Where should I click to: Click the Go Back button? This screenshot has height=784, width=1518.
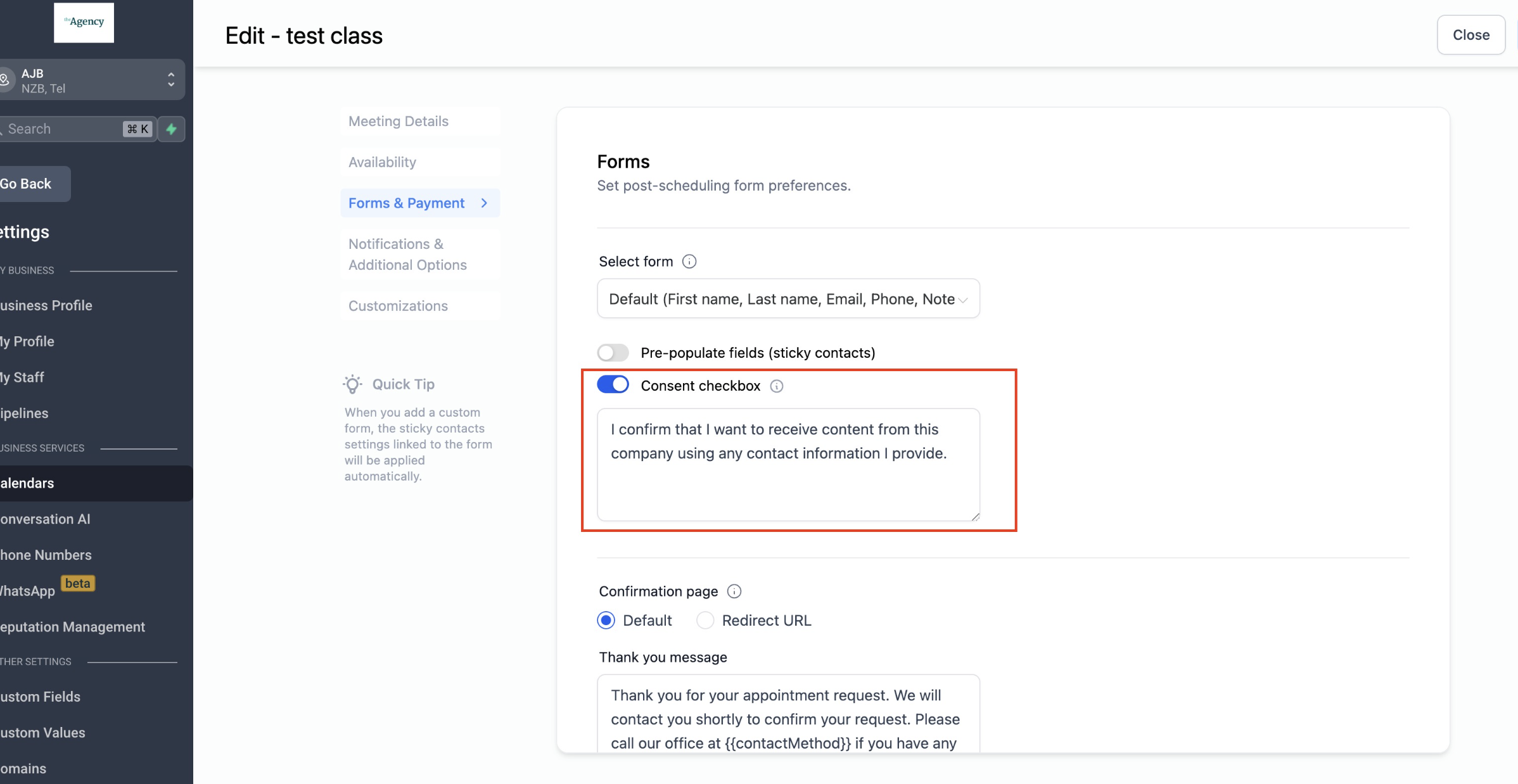[29, 184]
